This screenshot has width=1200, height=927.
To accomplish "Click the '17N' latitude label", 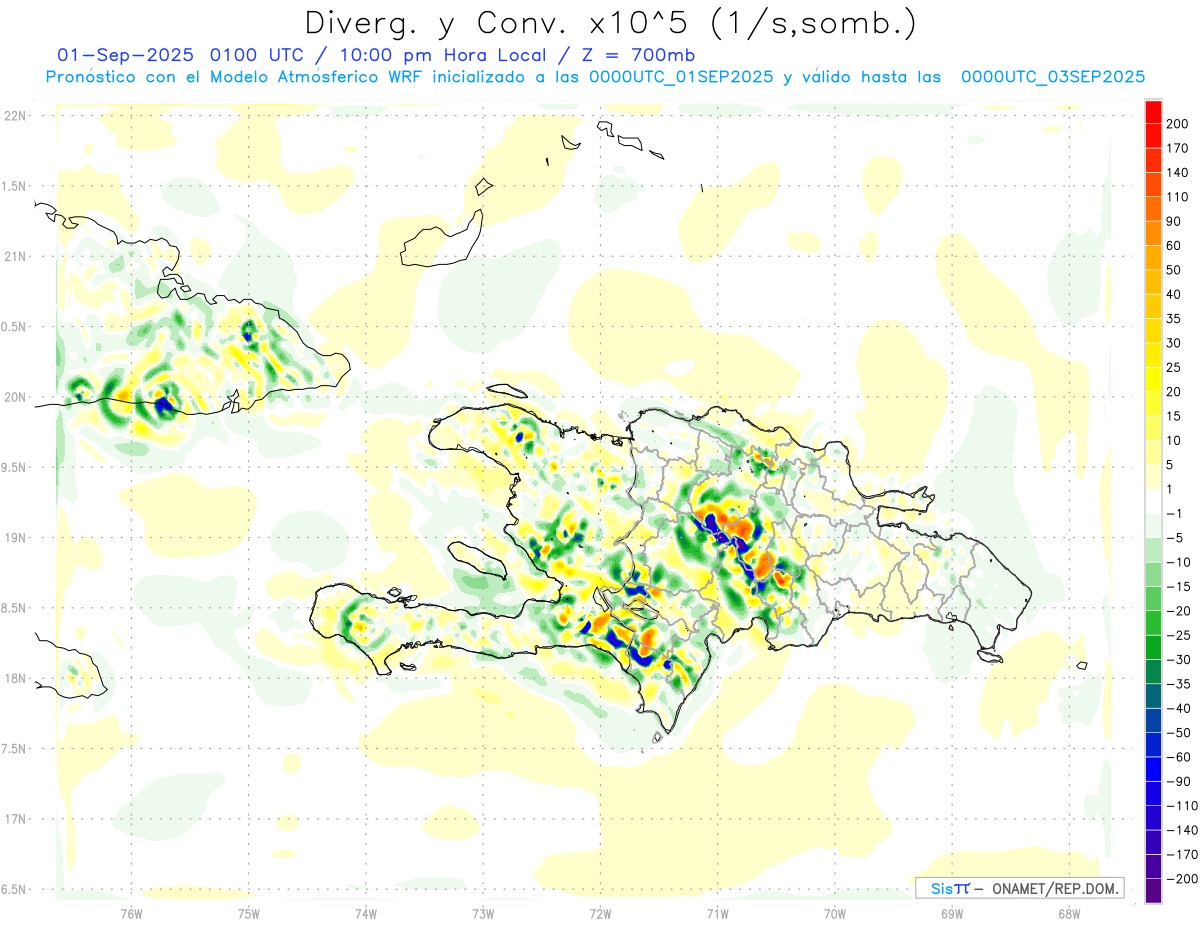I will 16,819.
